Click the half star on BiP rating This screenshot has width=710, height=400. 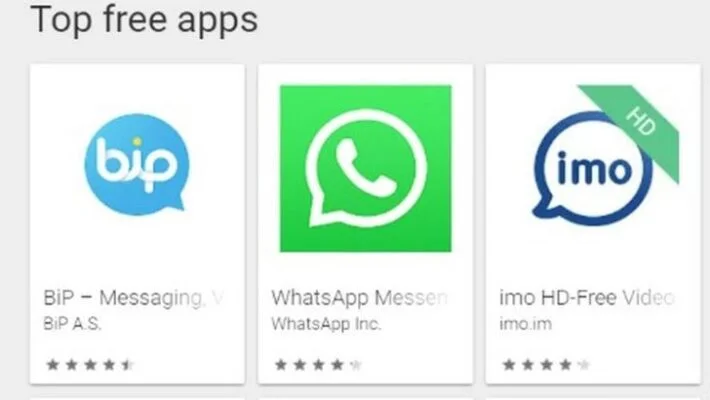[x=128, y=364]
